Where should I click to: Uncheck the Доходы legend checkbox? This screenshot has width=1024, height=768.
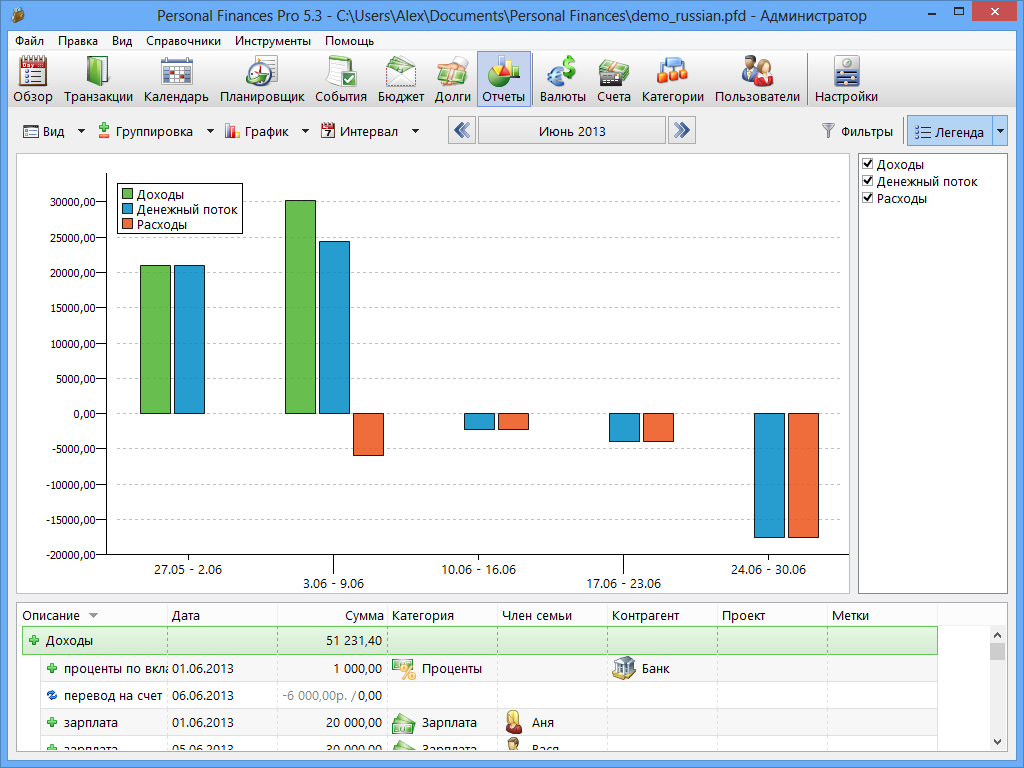(868, 164)
